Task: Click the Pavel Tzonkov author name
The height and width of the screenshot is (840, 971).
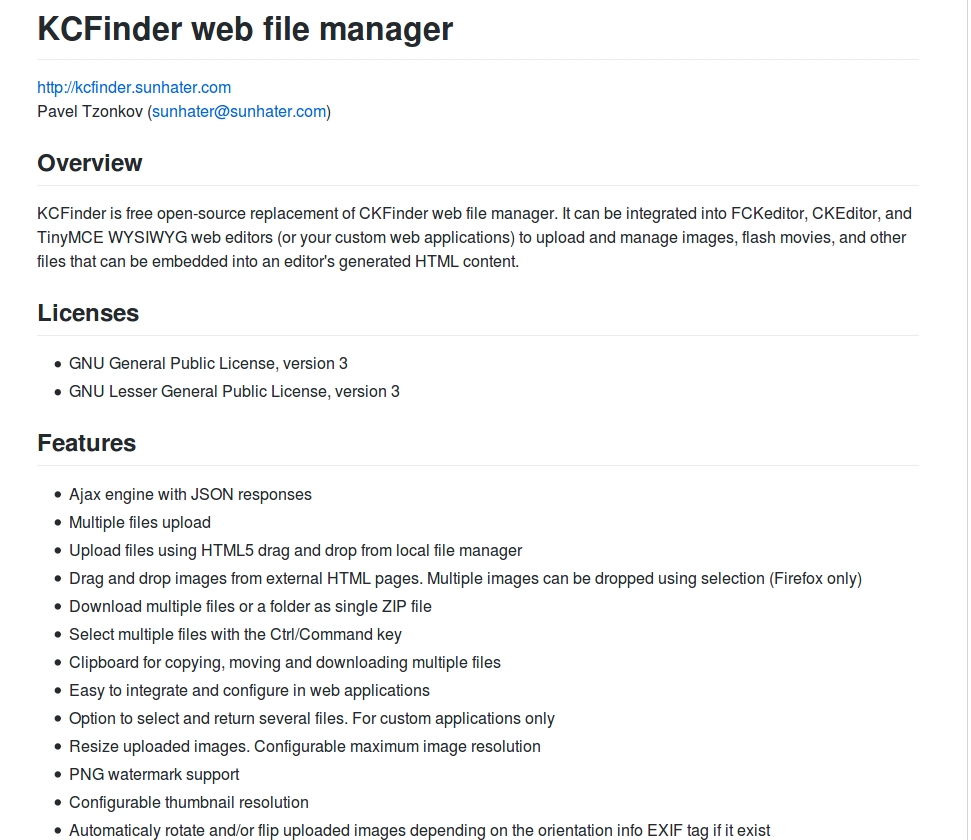Action: (90, 112)
